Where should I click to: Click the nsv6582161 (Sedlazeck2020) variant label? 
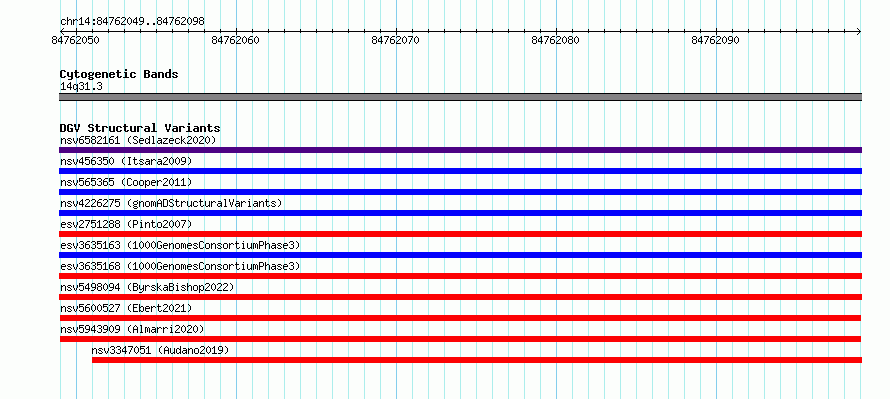(138, 140)
